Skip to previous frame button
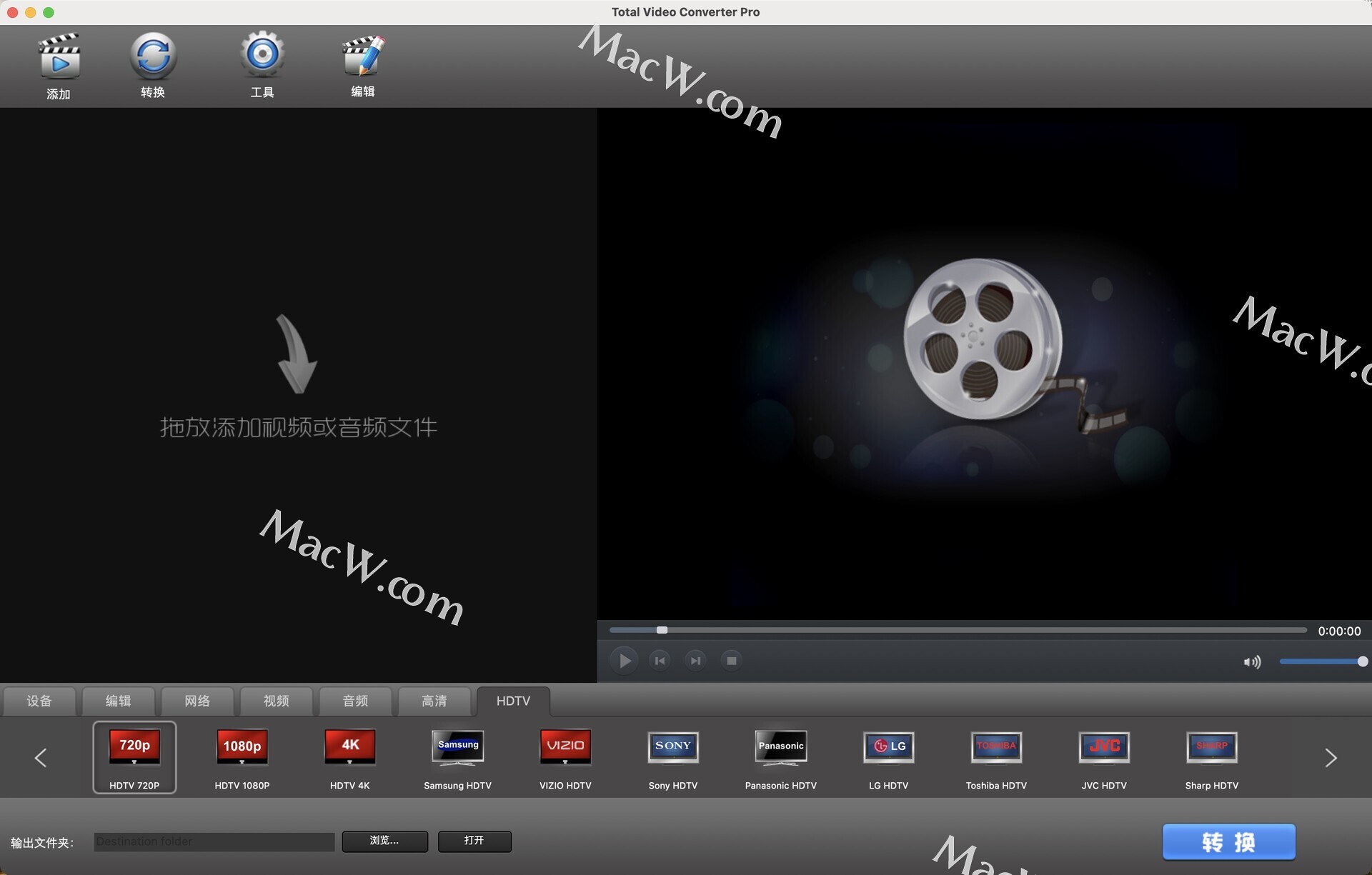Viewport: 1372px width, 875px height. pyautogui.click(x=660, y=661)
